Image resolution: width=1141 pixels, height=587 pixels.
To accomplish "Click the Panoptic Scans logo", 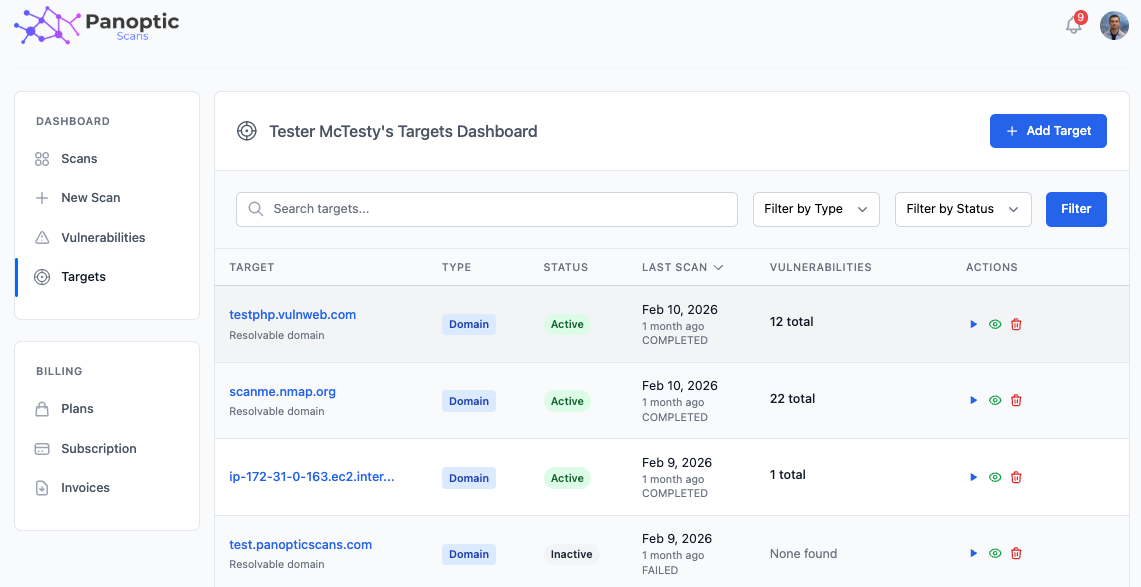I will [96, 25].
